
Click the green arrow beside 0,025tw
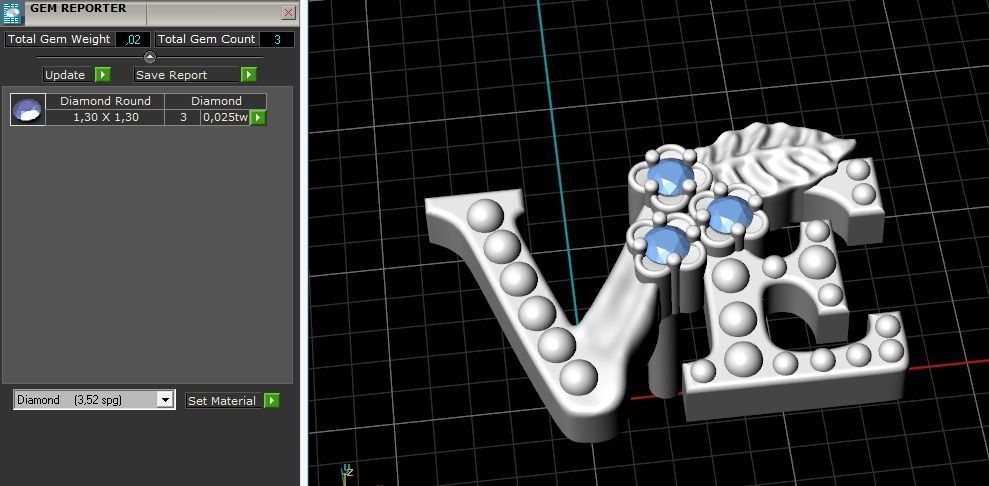258,117
